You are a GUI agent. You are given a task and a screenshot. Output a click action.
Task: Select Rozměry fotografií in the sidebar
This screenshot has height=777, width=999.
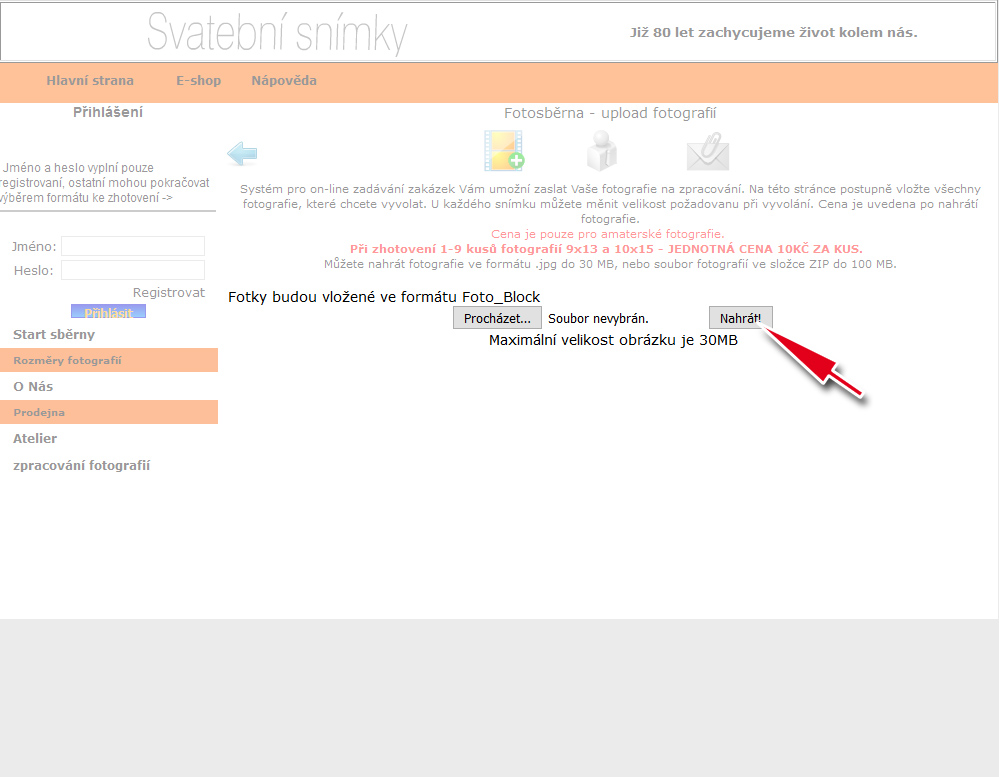(x=67, y=360)
